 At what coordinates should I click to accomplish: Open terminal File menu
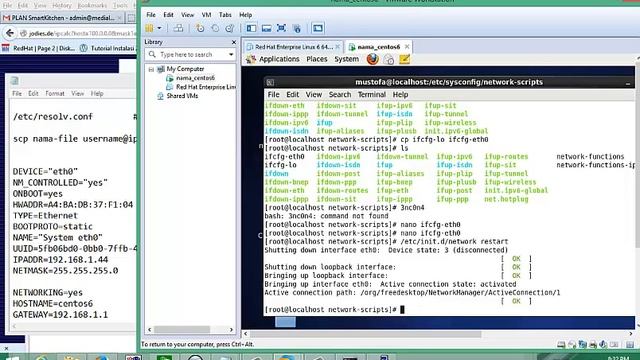[x=273, y=95]
